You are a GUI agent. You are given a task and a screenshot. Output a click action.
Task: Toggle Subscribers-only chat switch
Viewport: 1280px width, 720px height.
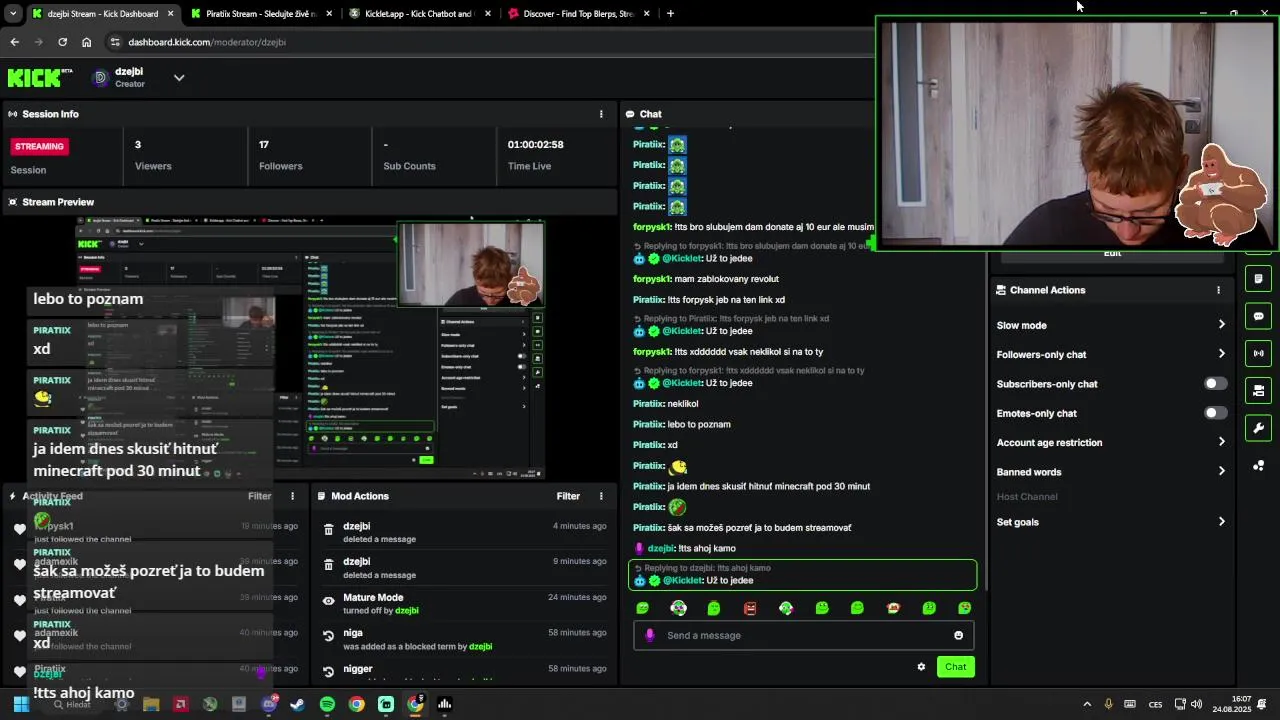(x=1215, y=384)
